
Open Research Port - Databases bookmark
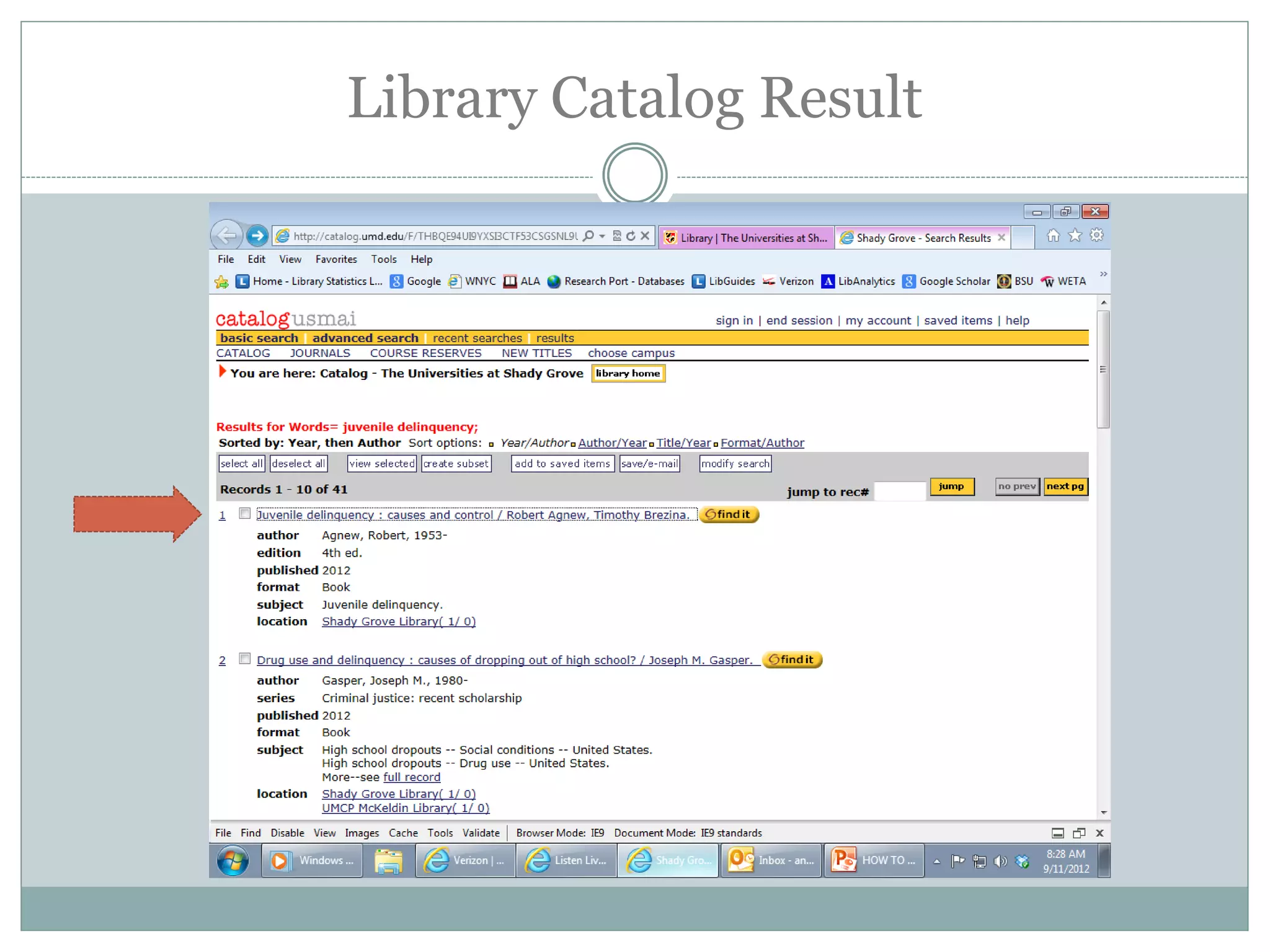click(x=616, y=281)
